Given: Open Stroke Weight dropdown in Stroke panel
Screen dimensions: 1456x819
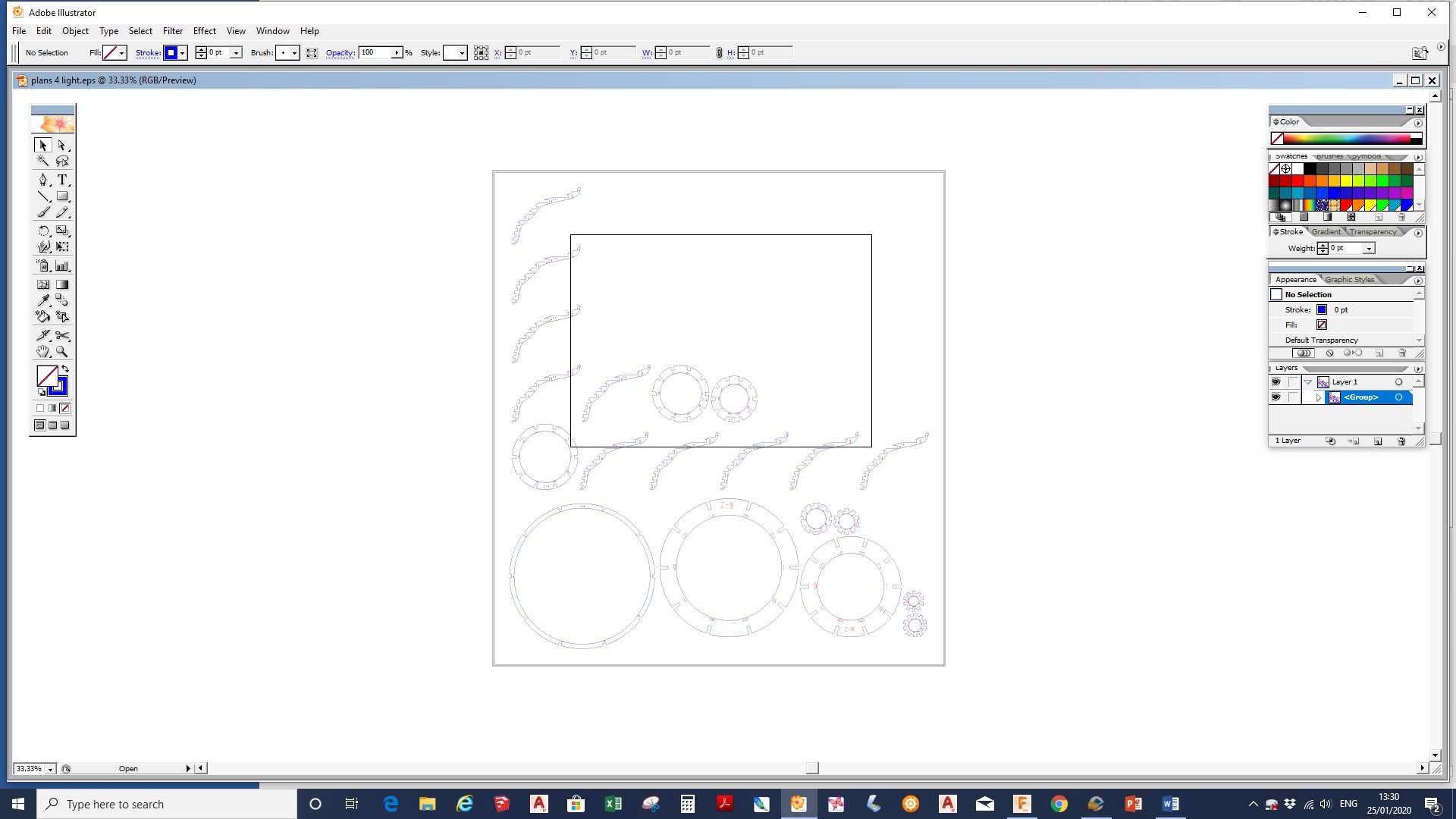Looking at the screenshot, I should pos(1369,249).
